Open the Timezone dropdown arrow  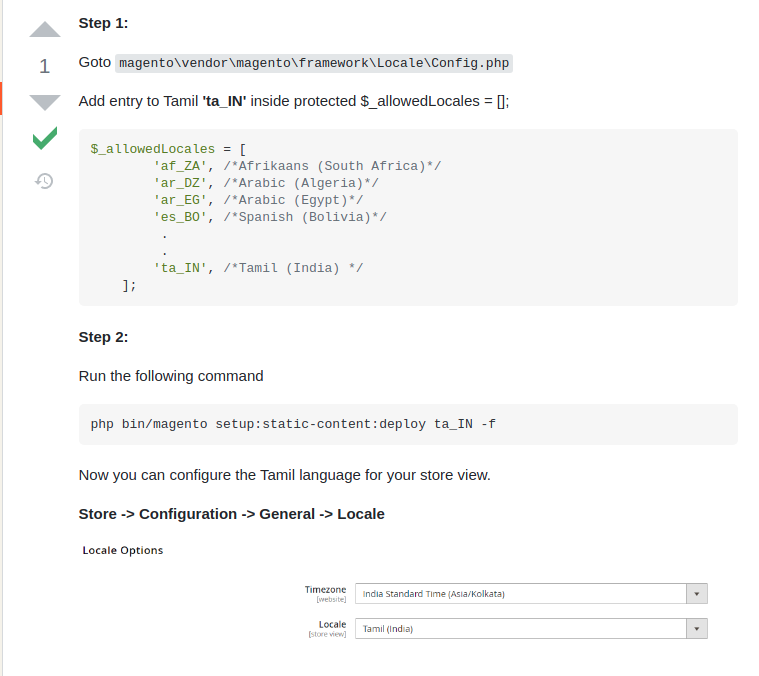[697, 594]
